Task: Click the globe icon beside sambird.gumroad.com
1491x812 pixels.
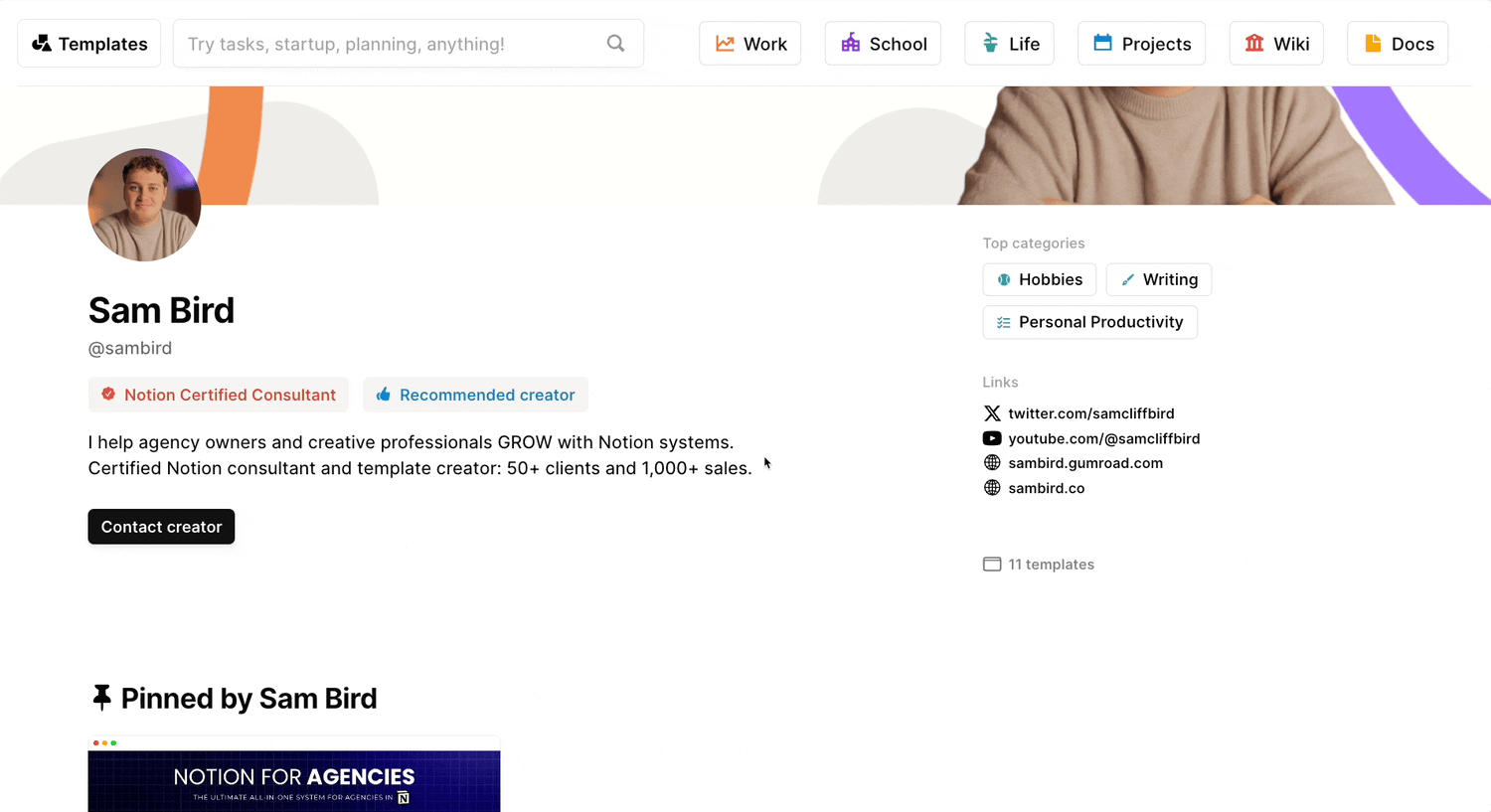Action: point(992,463)
